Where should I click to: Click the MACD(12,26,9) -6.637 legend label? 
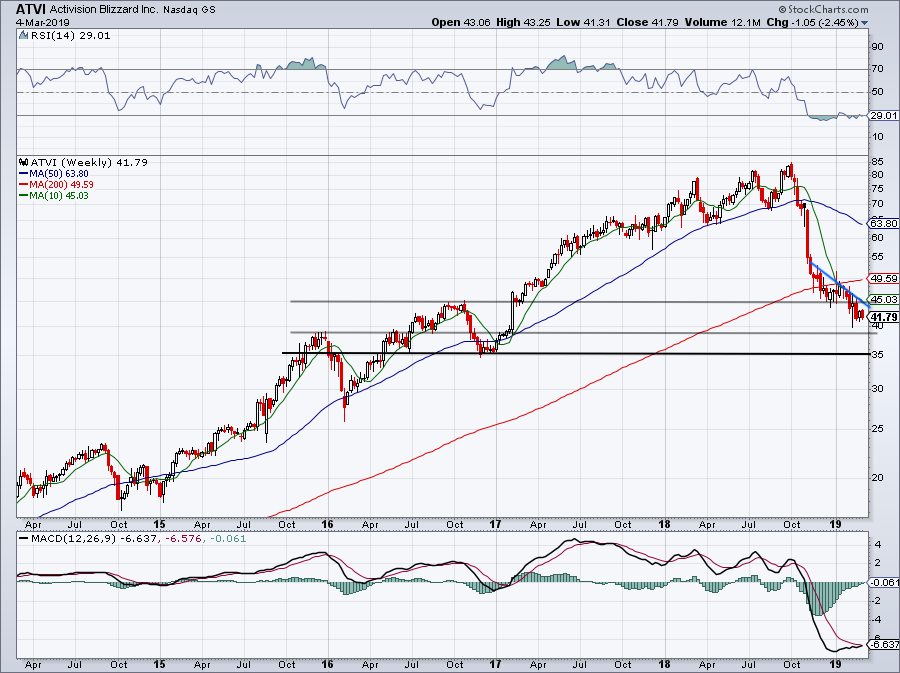point(93,539)
